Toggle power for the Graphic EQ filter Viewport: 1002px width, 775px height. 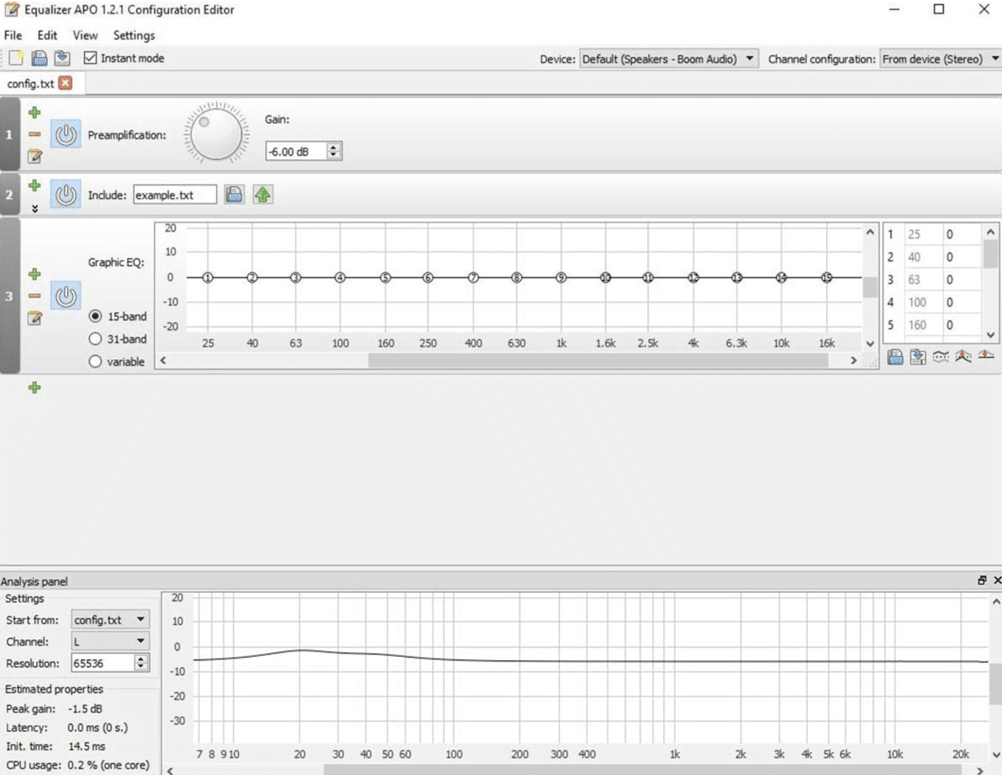66,296
